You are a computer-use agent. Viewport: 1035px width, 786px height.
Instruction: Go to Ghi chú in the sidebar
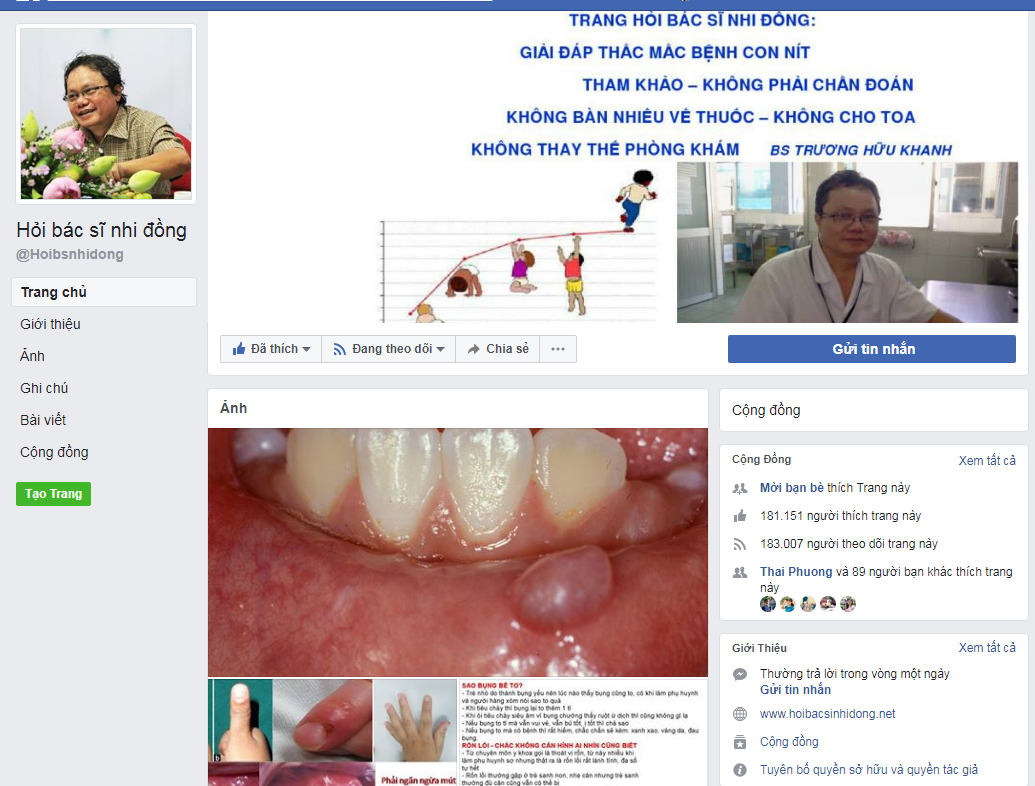[44, 388]
